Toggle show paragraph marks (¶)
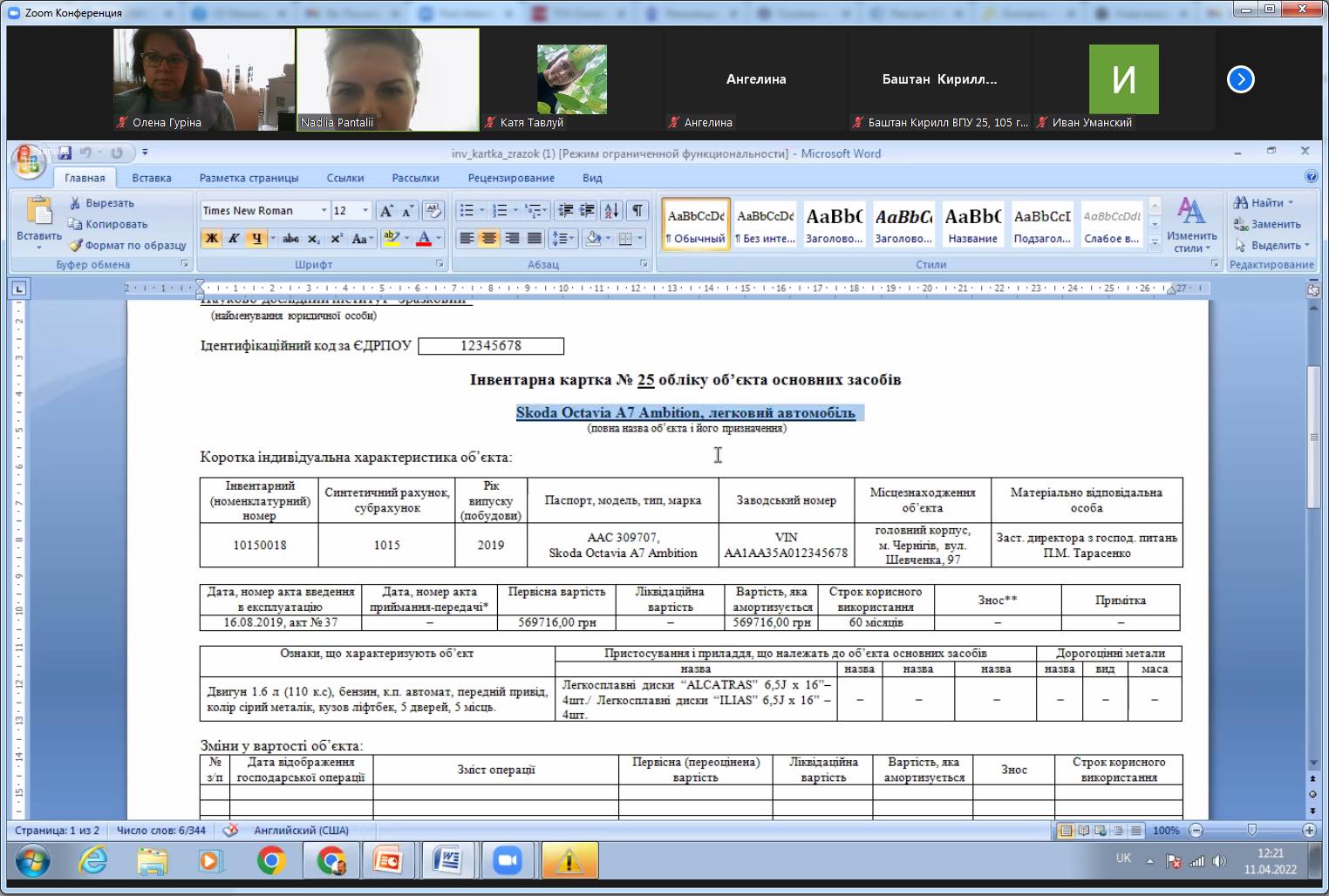Viewport: 1329px width, 896px height. click(x=638, y=211)
